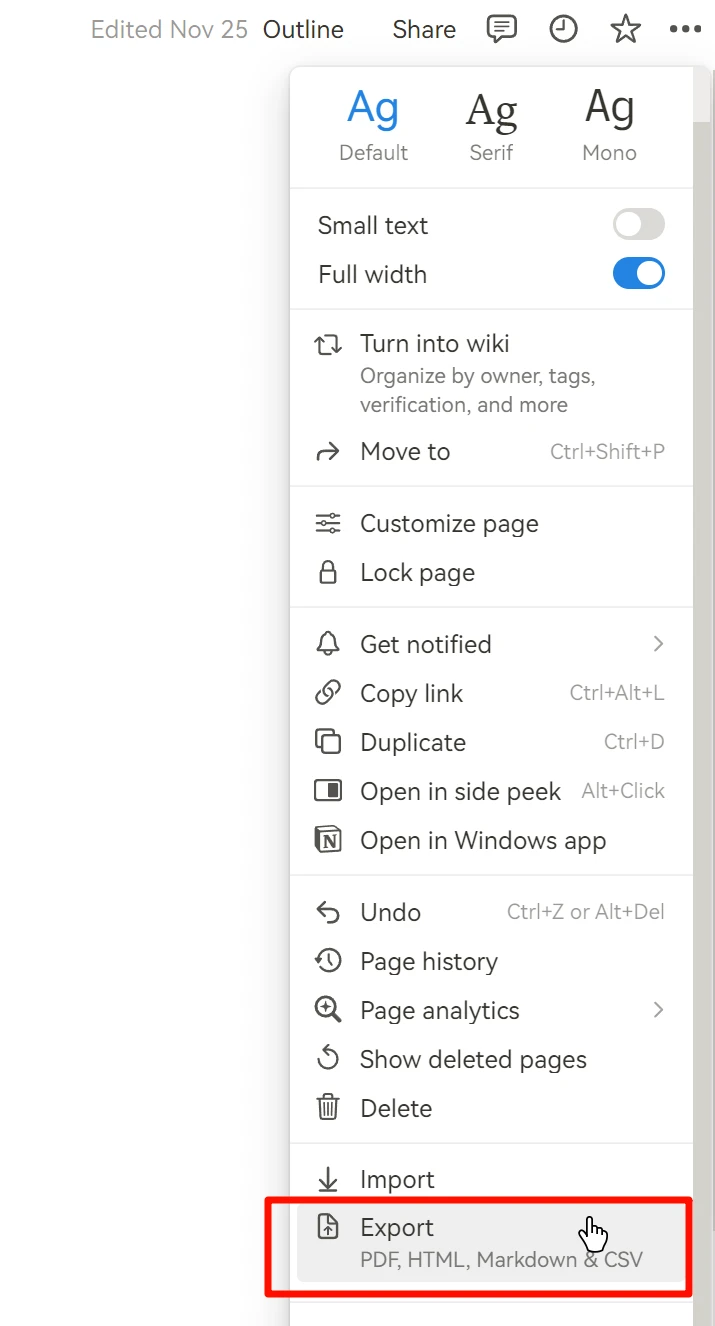Expand the Get notified submenu arrow
Image resolution: width=715 pixels, height=1326 pixels.
pos(658,644)
